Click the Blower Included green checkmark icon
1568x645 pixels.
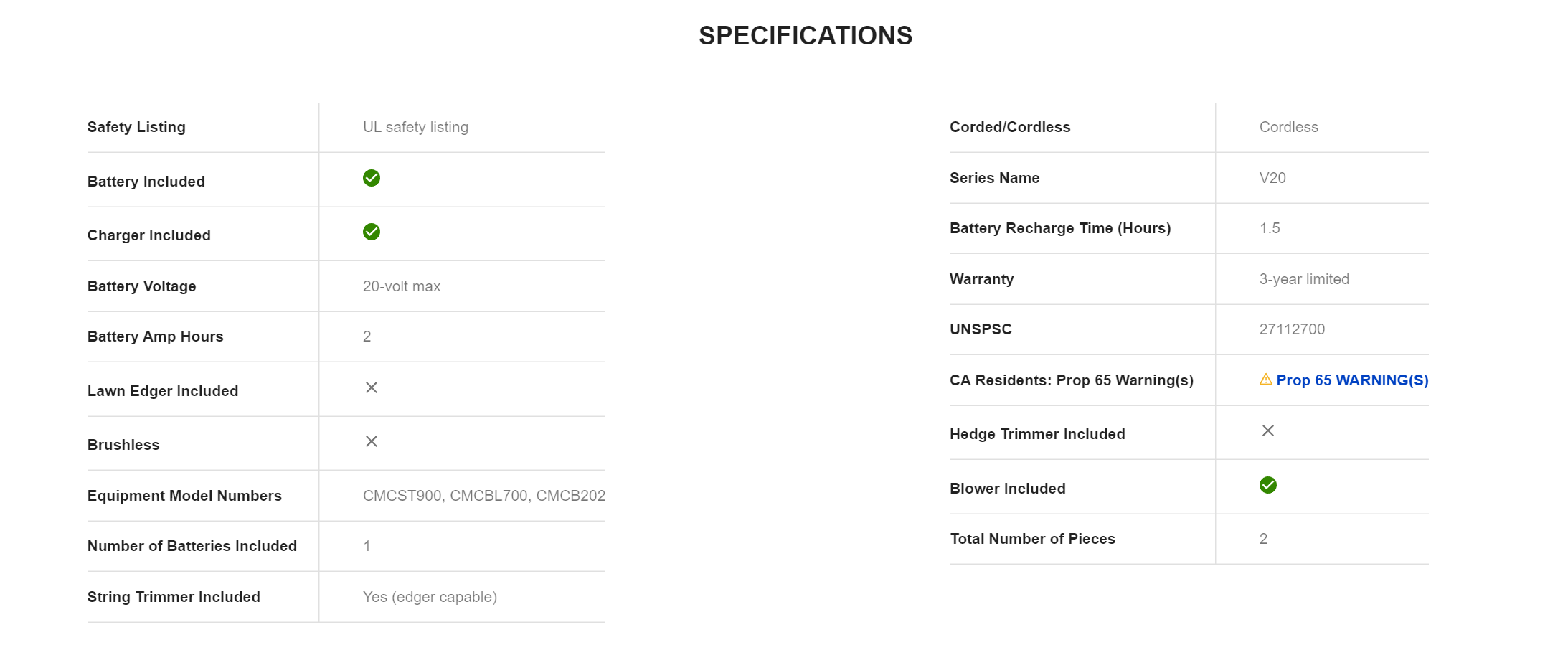(x=1268, y=485)
